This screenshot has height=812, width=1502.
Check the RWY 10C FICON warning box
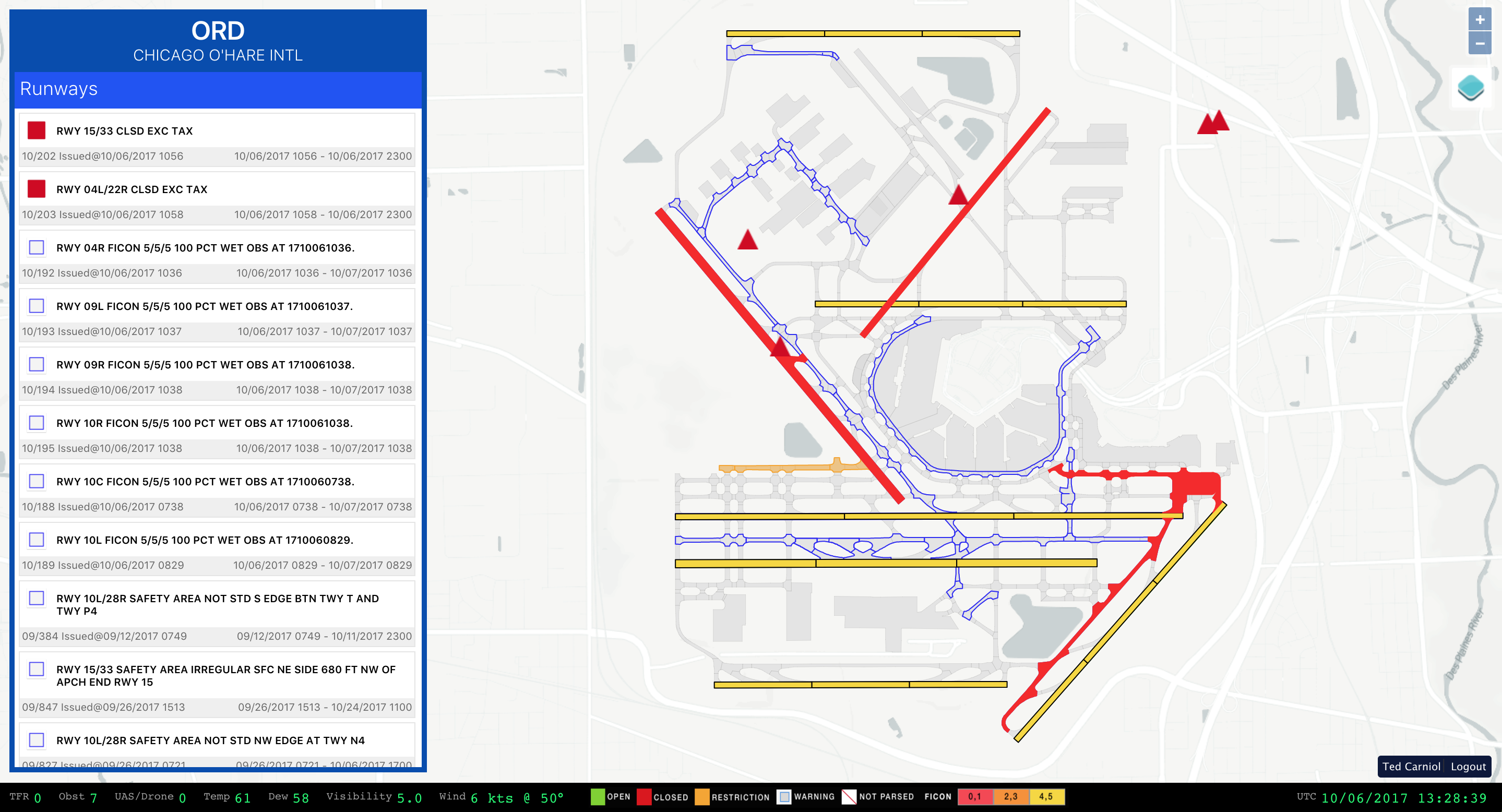coord(37,481)
